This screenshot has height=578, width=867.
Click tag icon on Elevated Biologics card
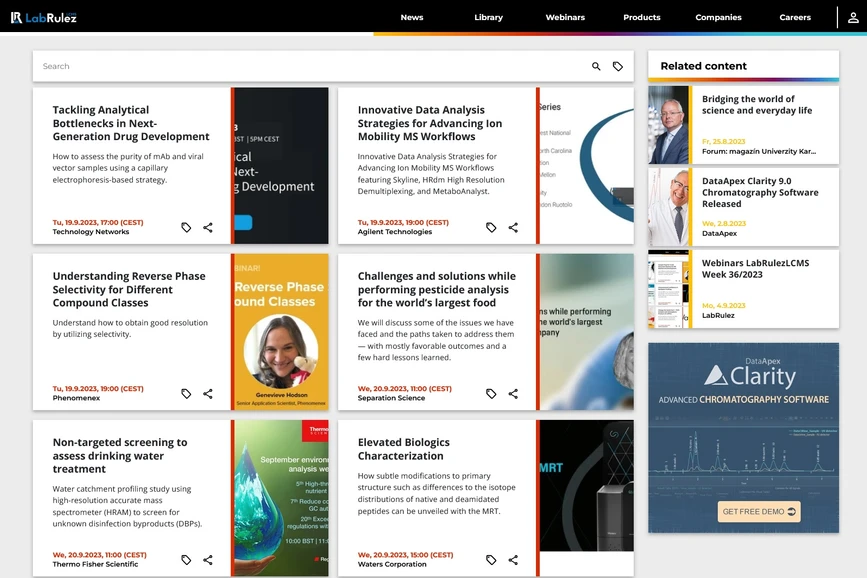pyautogui.click(x=491, y=560)
